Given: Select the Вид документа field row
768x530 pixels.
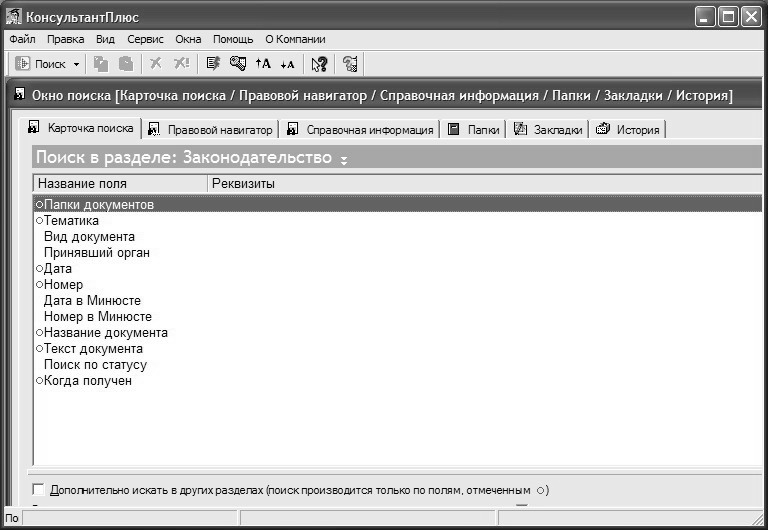Looking at the screenshot, I should [398, 237].
